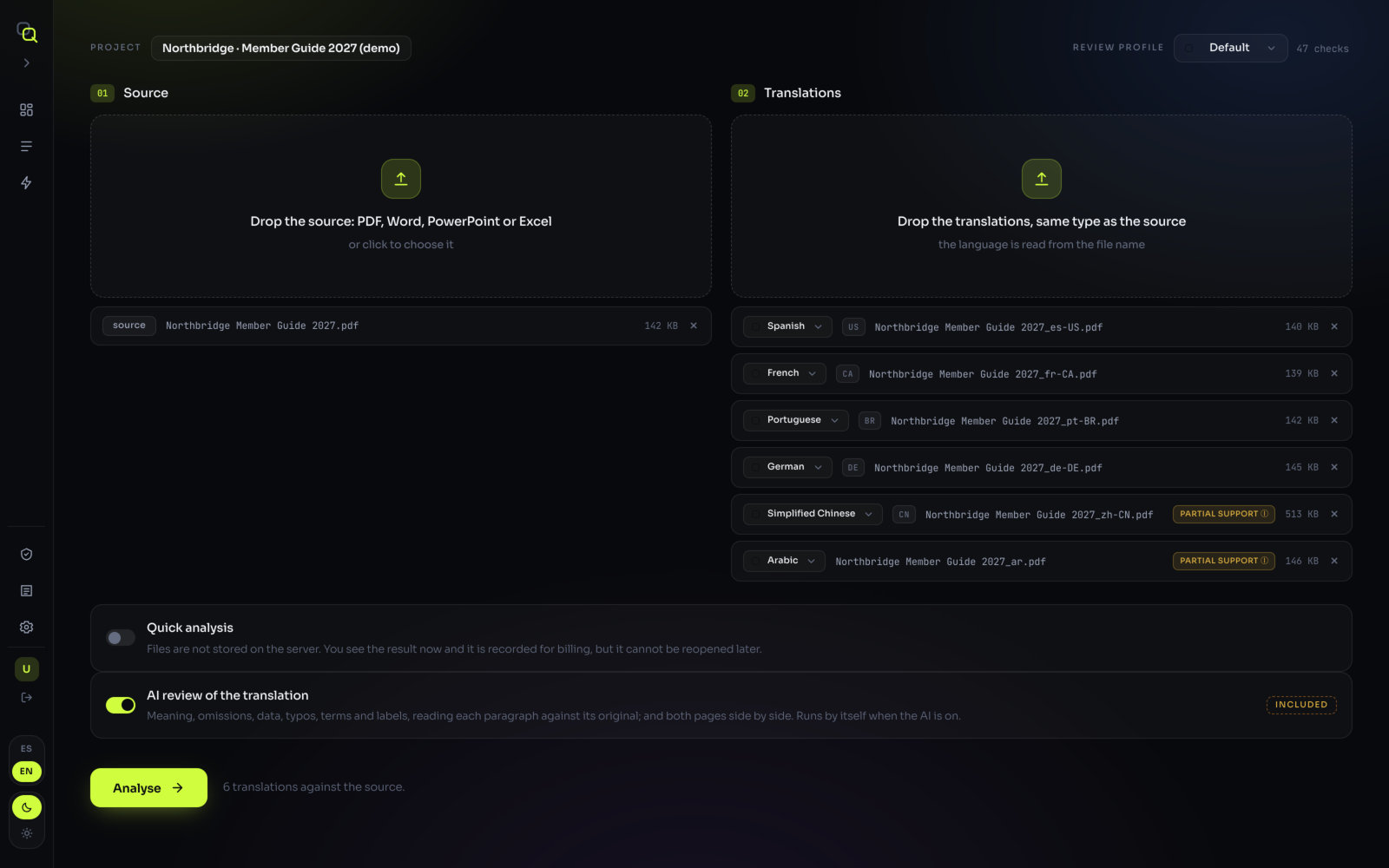Open the Arabic language dropdown
This screenshot has width=1389, height=868.
click(785, 561)
